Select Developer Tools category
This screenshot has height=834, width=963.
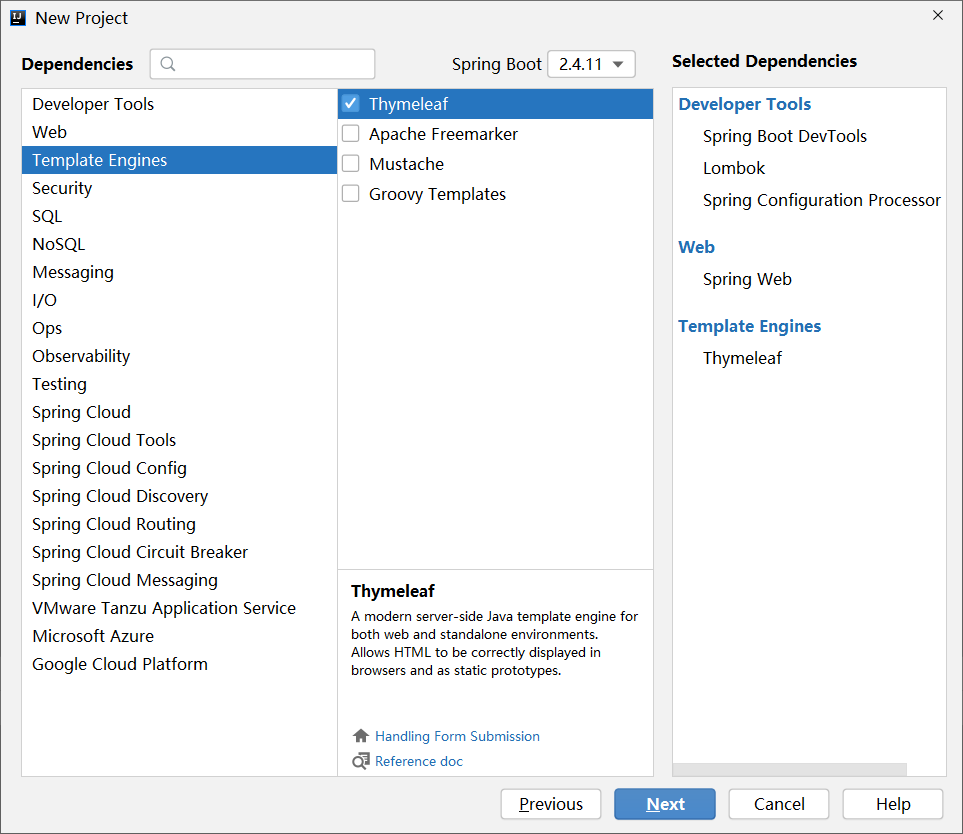pos(179,104)
